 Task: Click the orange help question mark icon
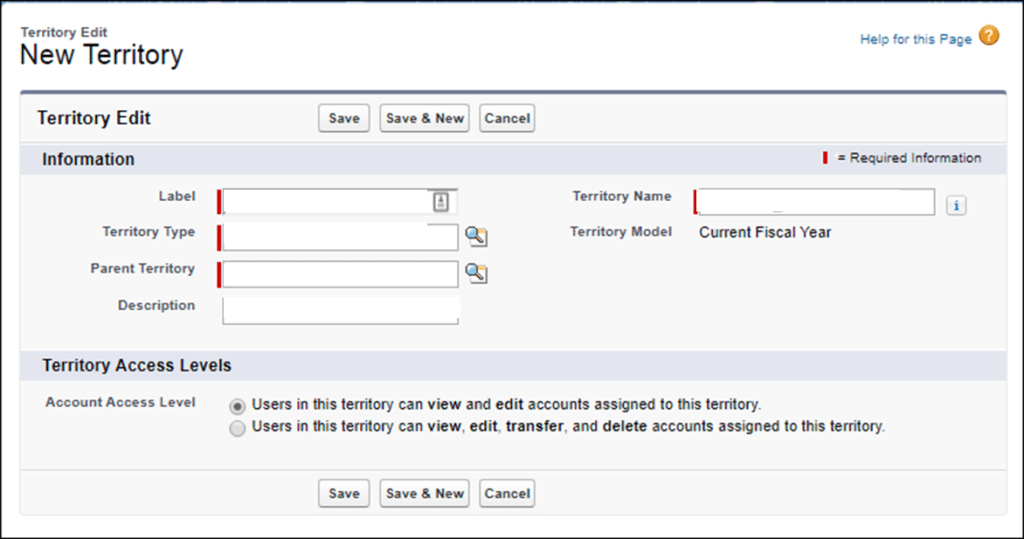(988, 37)
